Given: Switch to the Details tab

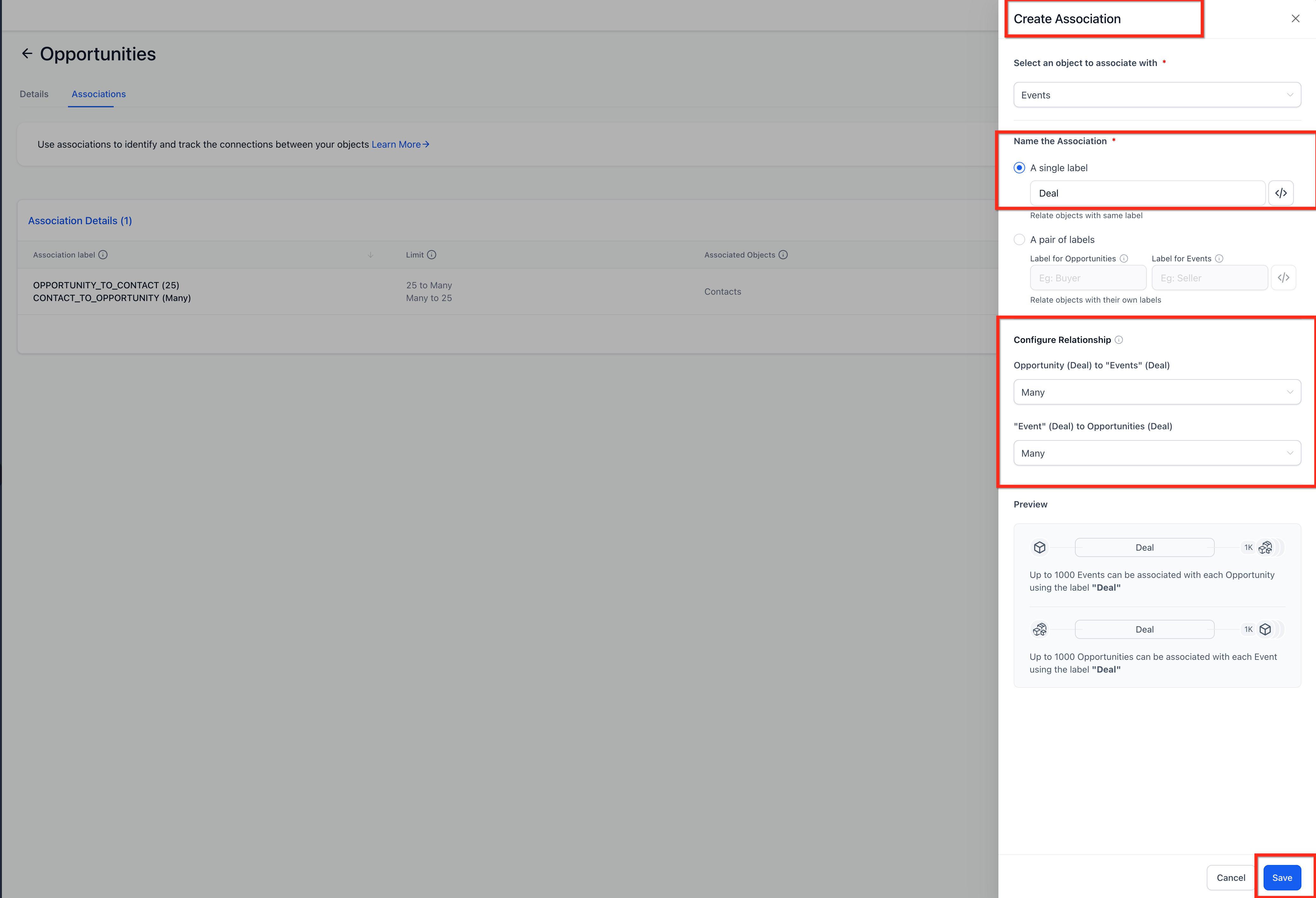Looking at the screenshot, I should 34,94.
